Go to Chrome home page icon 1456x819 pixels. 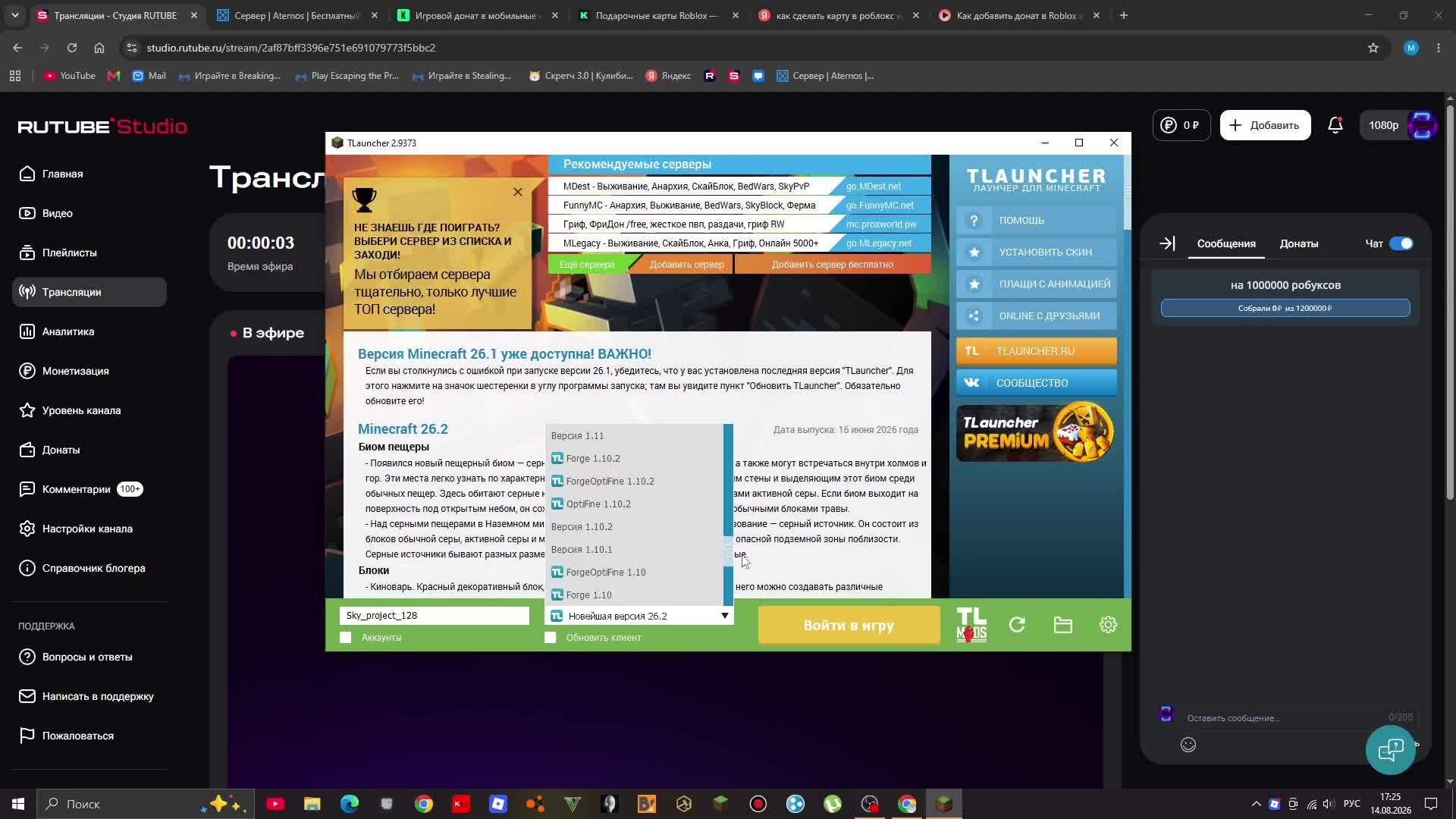(99, 48)
